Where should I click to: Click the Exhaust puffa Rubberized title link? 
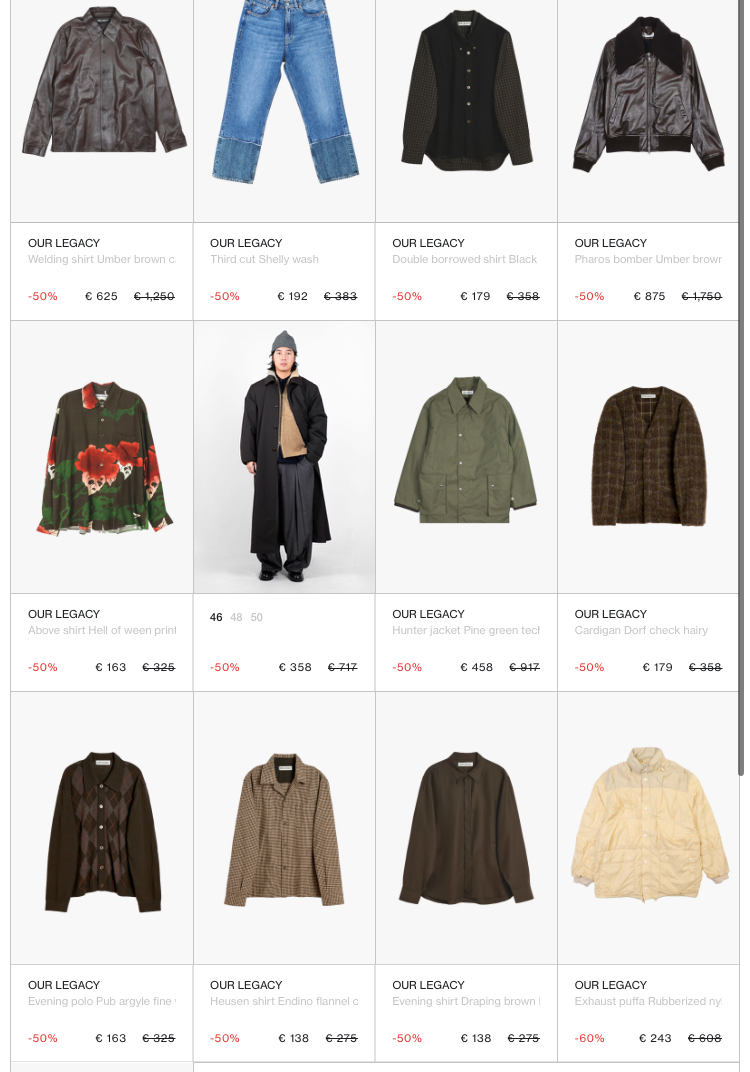pyautogui.click(x=648, y=1001)
